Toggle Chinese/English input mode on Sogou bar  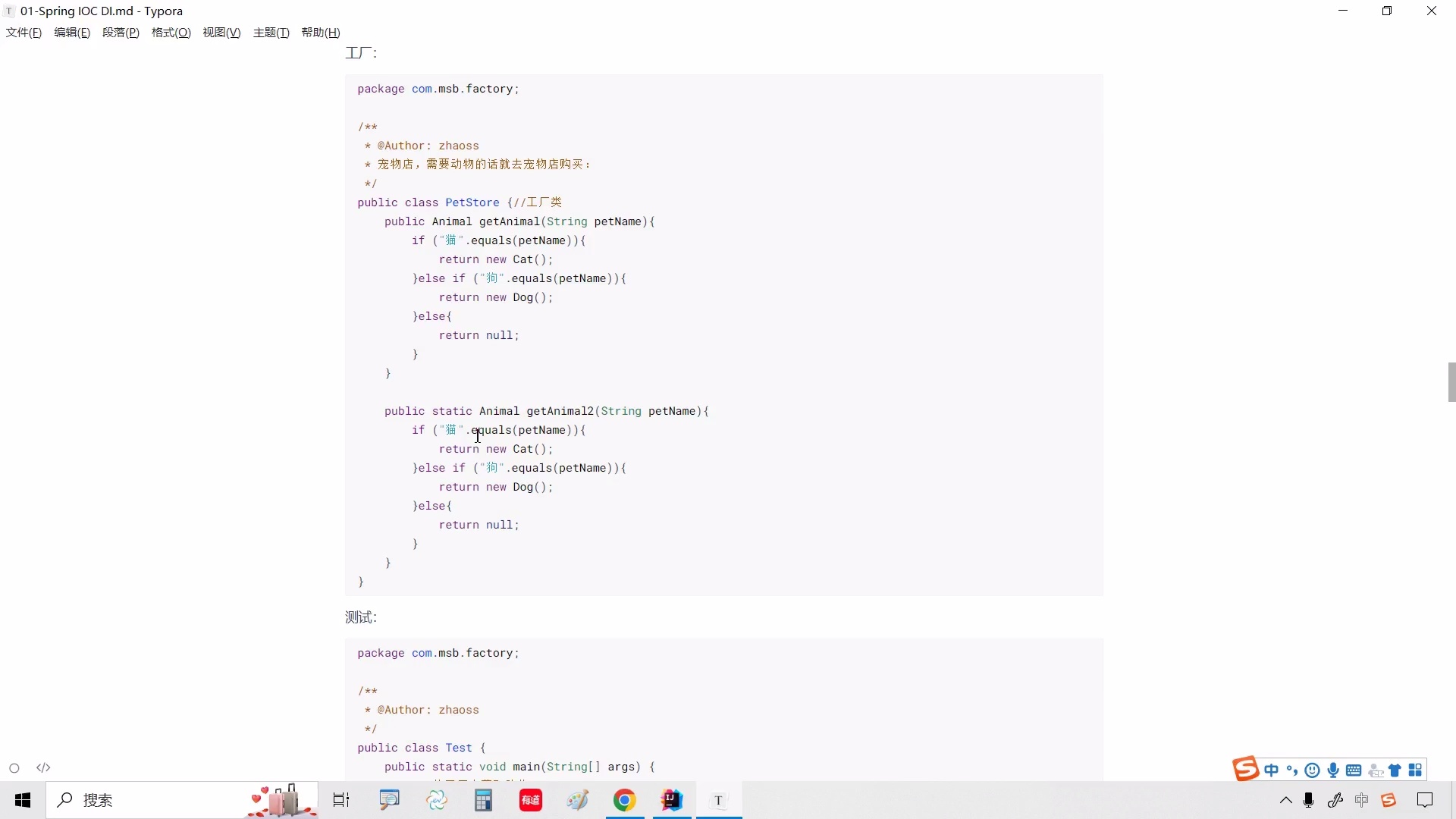click(1272, 769)
